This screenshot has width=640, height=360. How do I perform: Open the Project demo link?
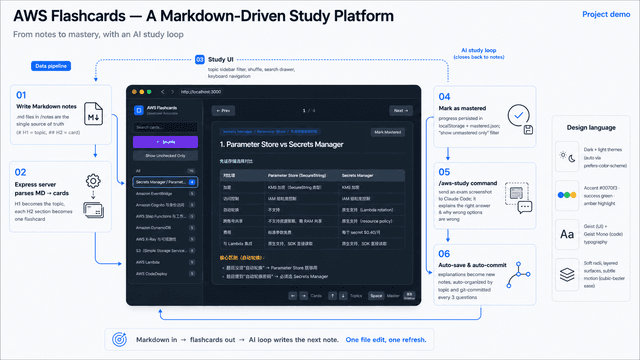(606, 14)
